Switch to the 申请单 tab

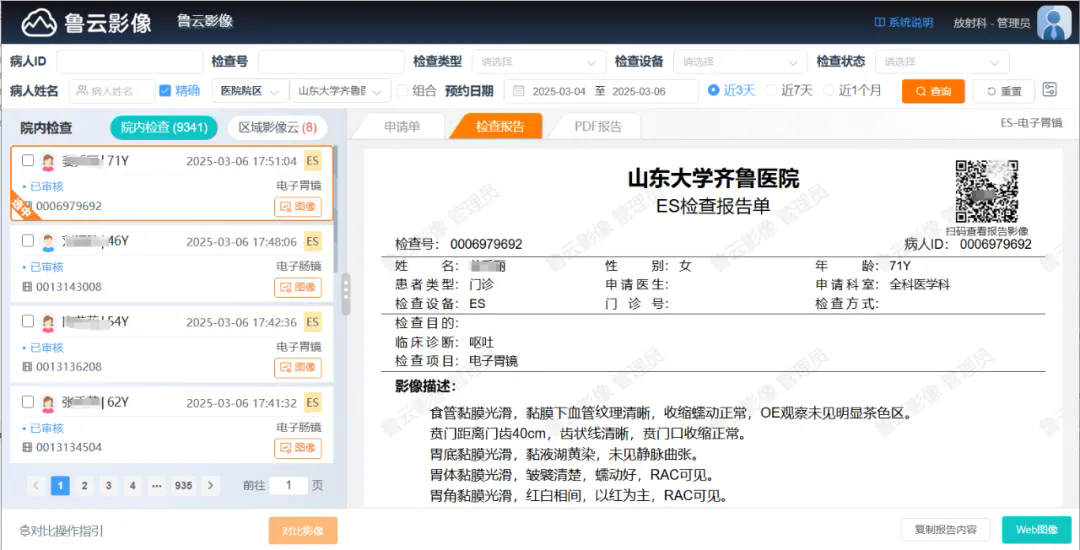(x=401, y=127)
